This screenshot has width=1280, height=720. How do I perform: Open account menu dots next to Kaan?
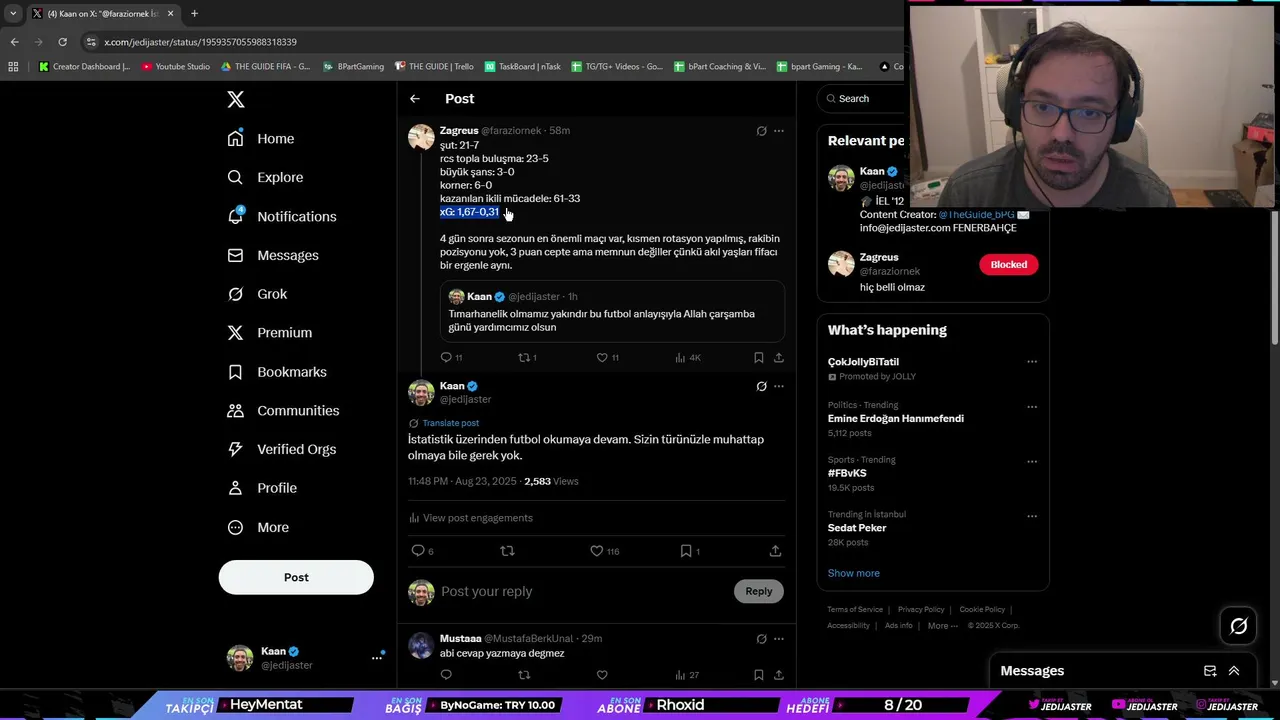pos(377,657)
